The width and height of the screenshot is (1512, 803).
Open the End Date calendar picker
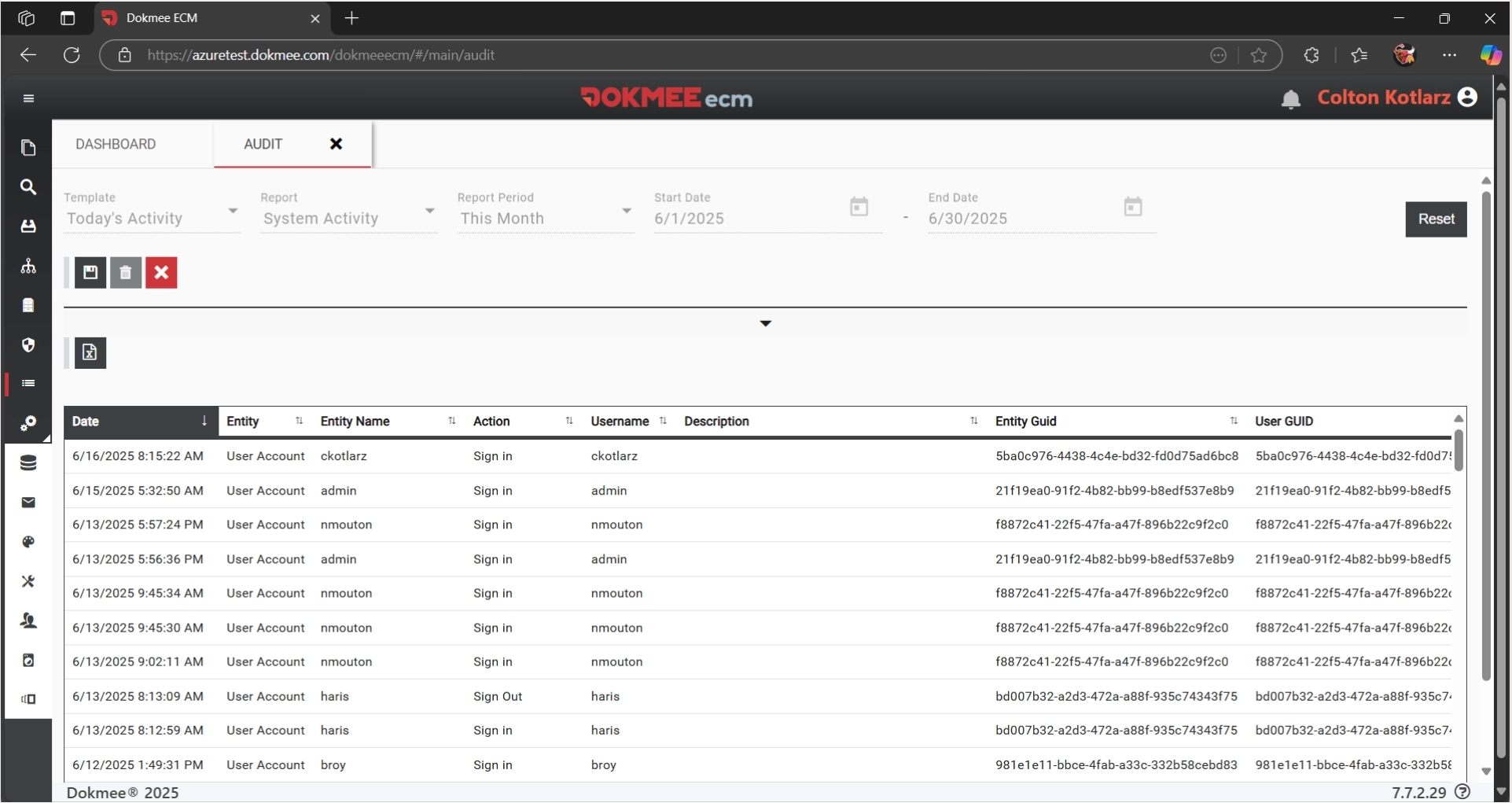tap(1132, 208)
